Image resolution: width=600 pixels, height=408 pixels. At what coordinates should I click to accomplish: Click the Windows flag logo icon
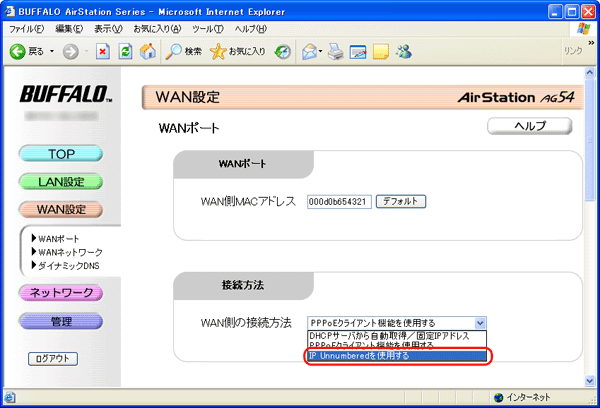[x=584, y=29]
